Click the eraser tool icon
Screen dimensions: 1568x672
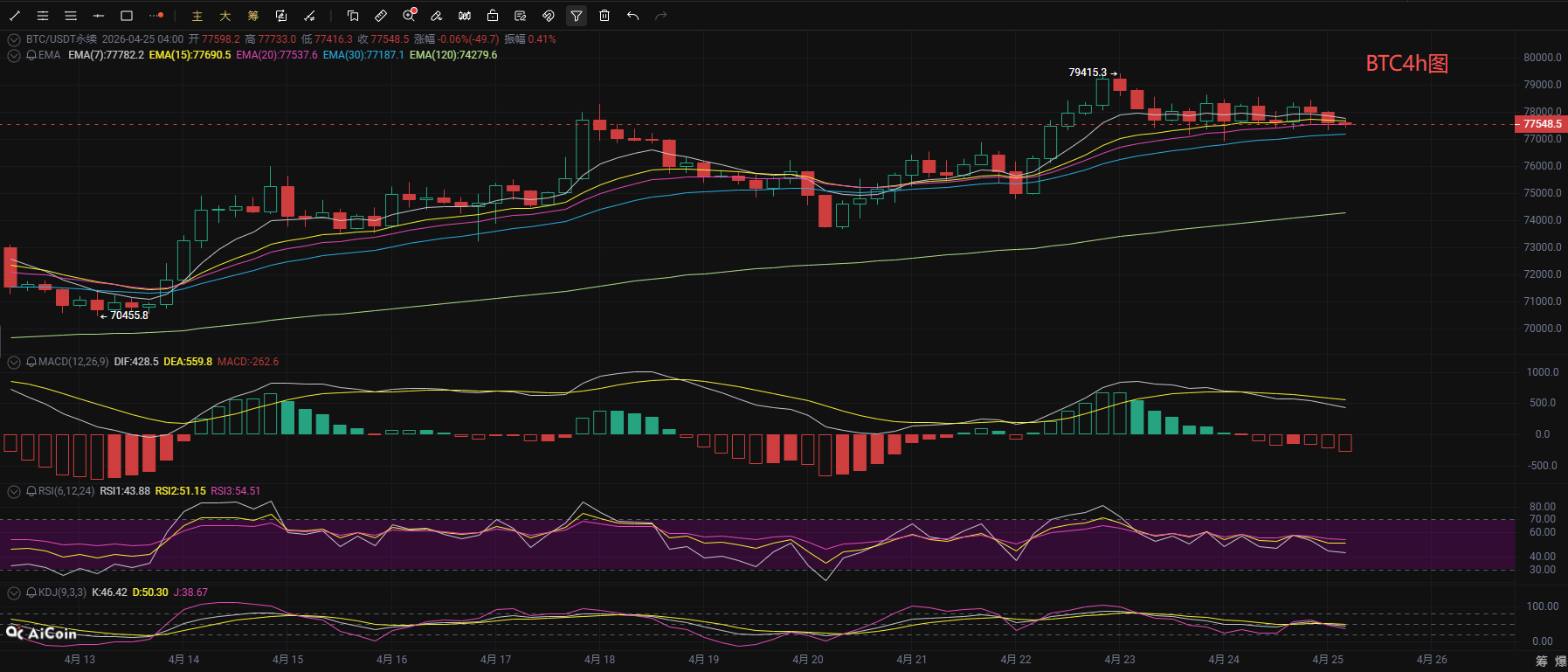[x=437, y=16]
